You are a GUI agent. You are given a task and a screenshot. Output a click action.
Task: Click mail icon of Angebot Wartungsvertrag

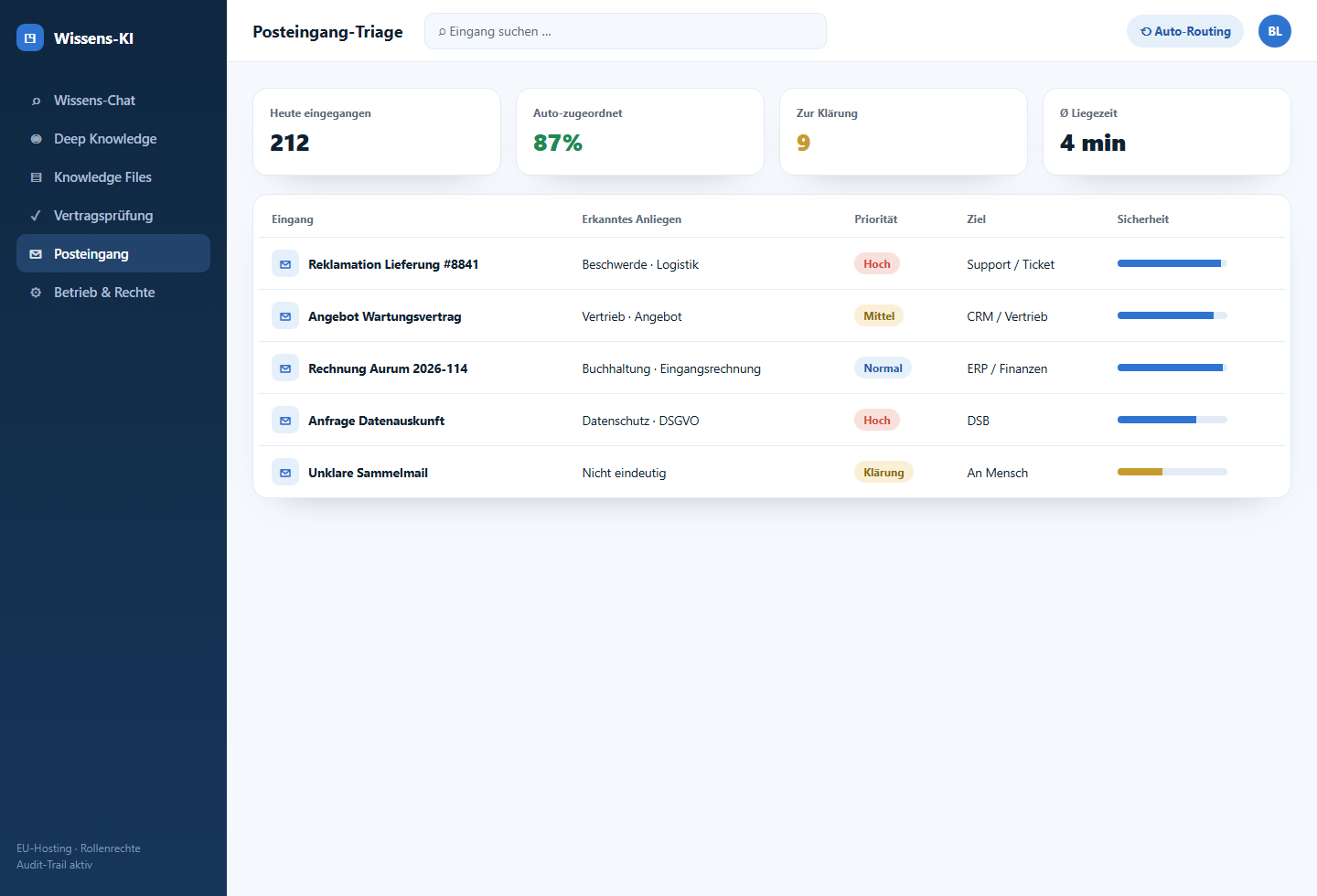[285, 316]
